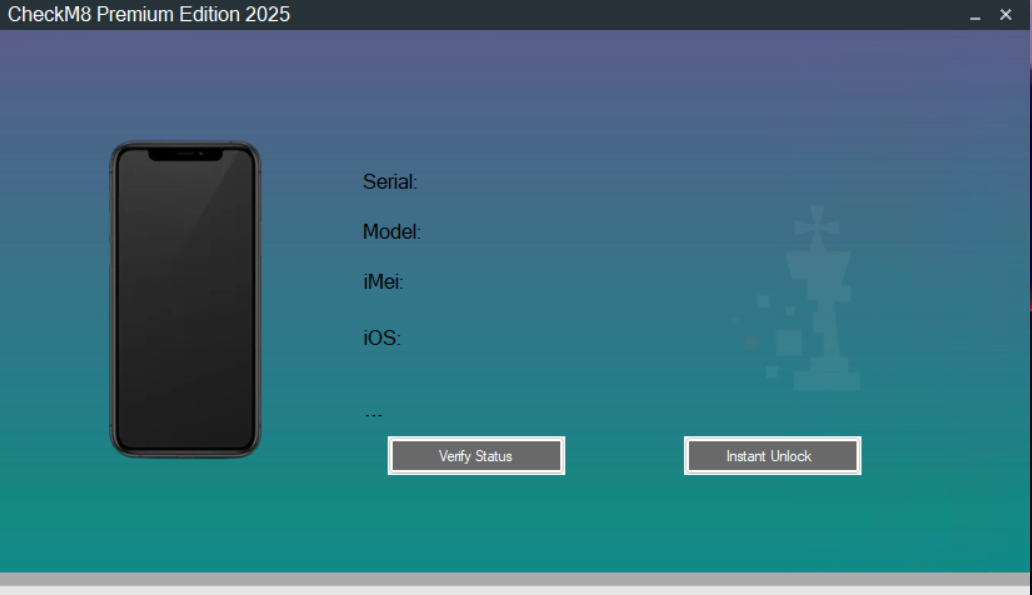This screenshot has height=595, width=1032.
Task: Select the Model label
Action: [391, 232]
